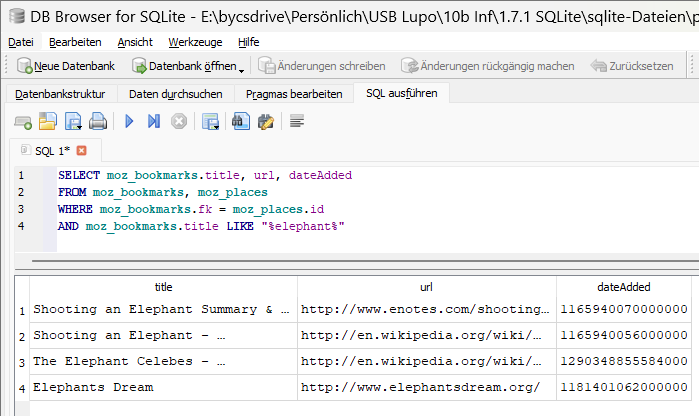Expand the Datenbank öffnen dropdown arrow
Viewport: 699px width, 416px height.
[242, 70]
